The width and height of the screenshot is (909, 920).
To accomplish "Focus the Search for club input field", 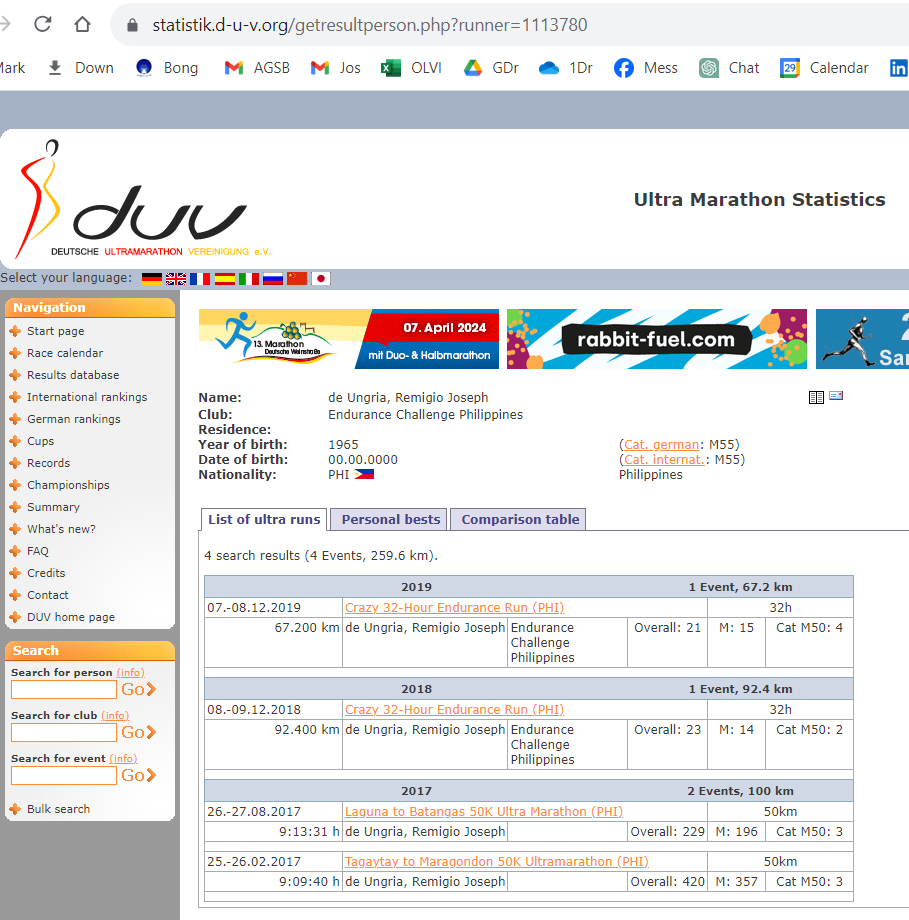I will pyautogui.click(x=64, y=733).
